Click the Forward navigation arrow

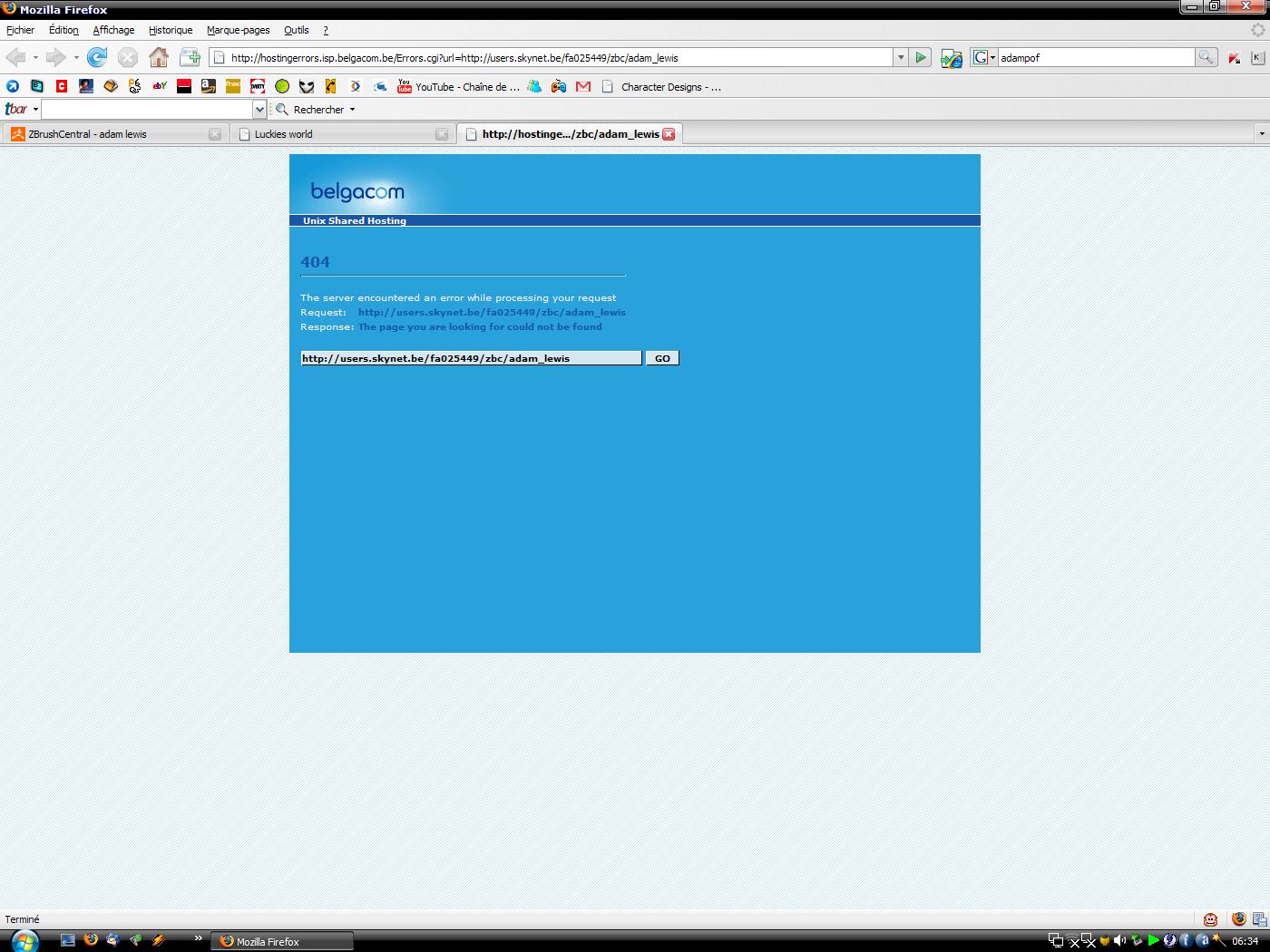[x=56, y=58]
